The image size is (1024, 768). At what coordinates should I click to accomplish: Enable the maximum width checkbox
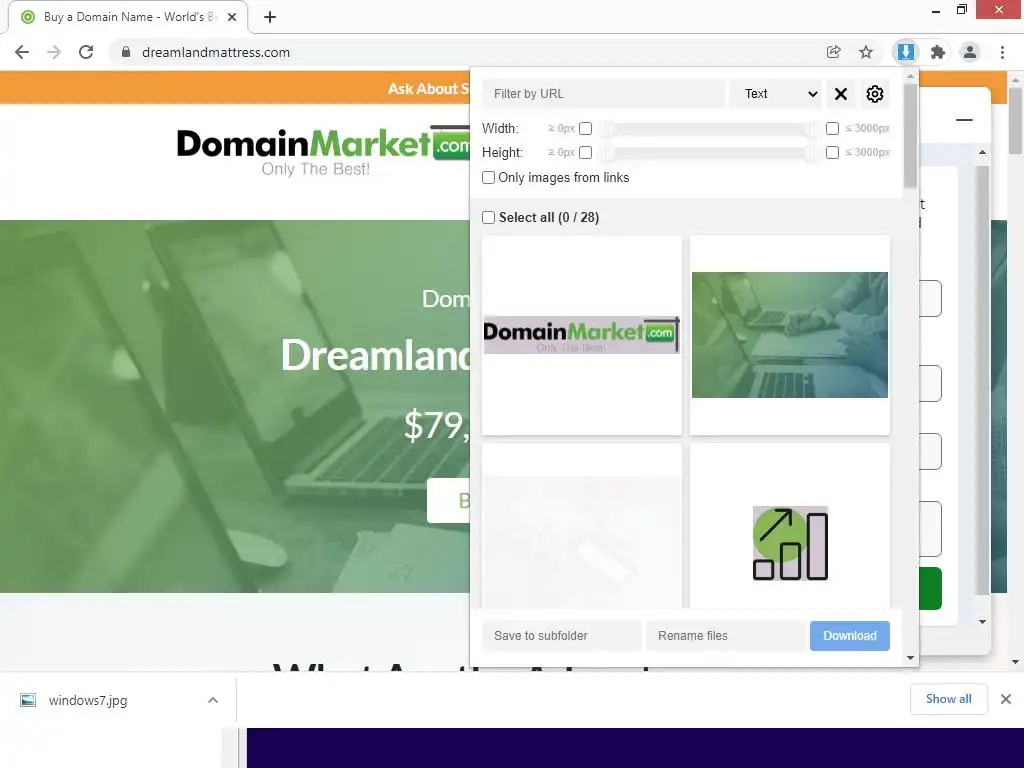(x=832, y=129)
